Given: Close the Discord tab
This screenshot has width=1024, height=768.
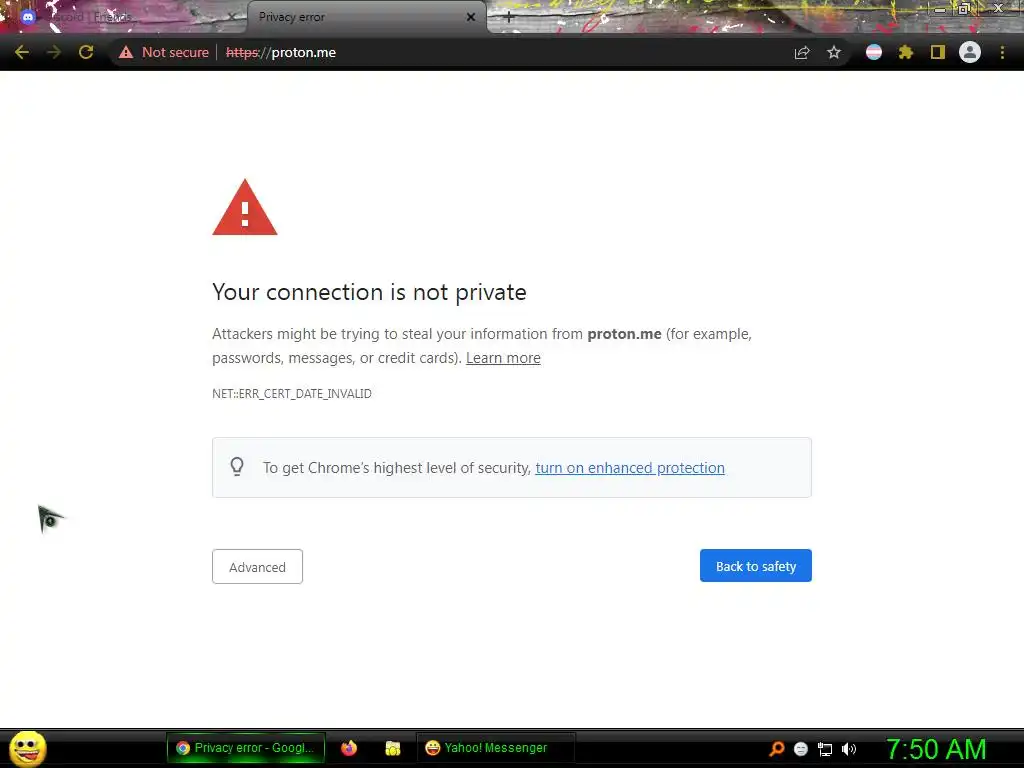Looking at the screenshot, I should click(231, 17).
